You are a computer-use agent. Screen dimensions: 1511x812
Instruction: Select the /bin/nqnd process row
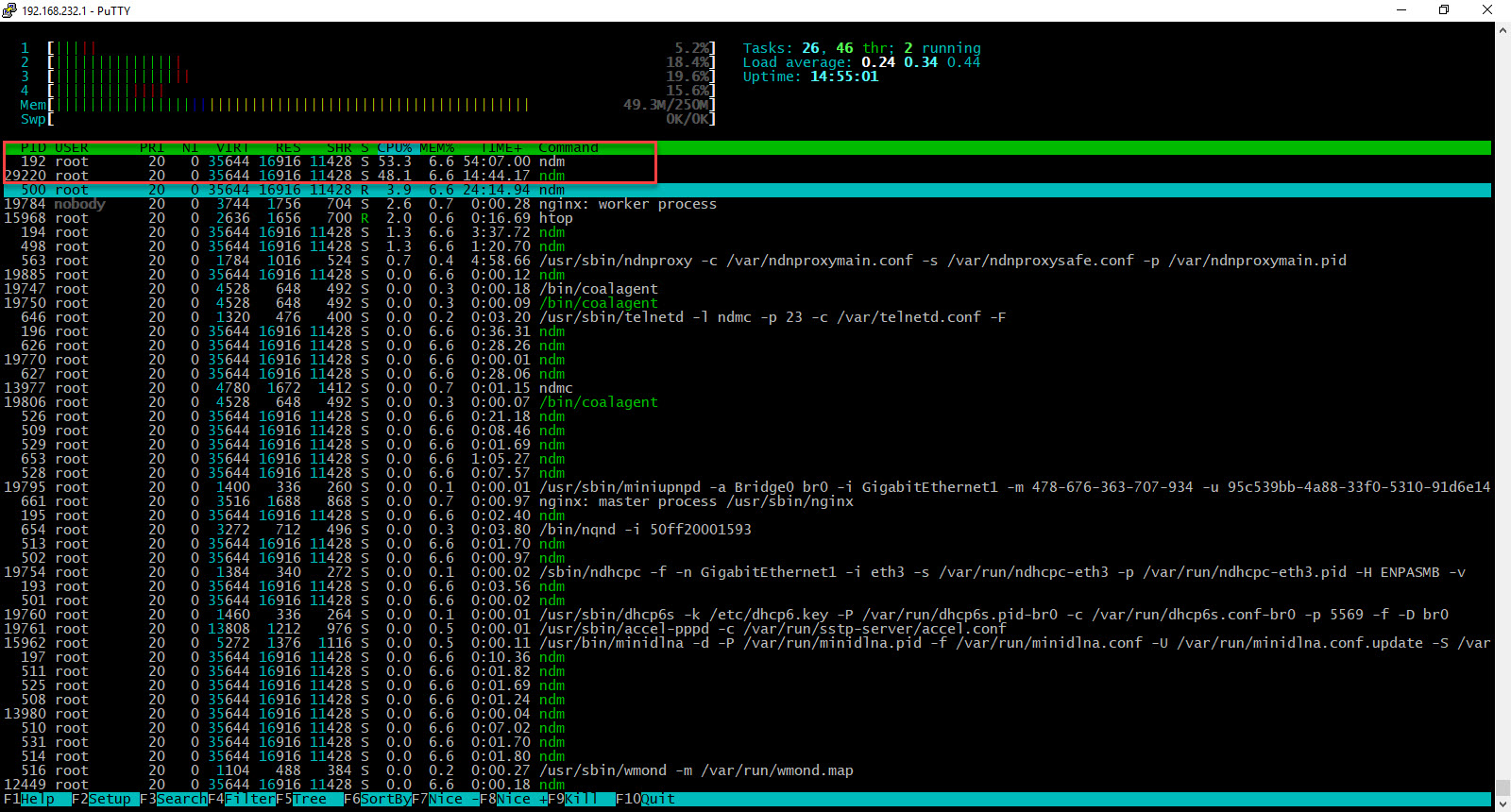pos(747,530)
